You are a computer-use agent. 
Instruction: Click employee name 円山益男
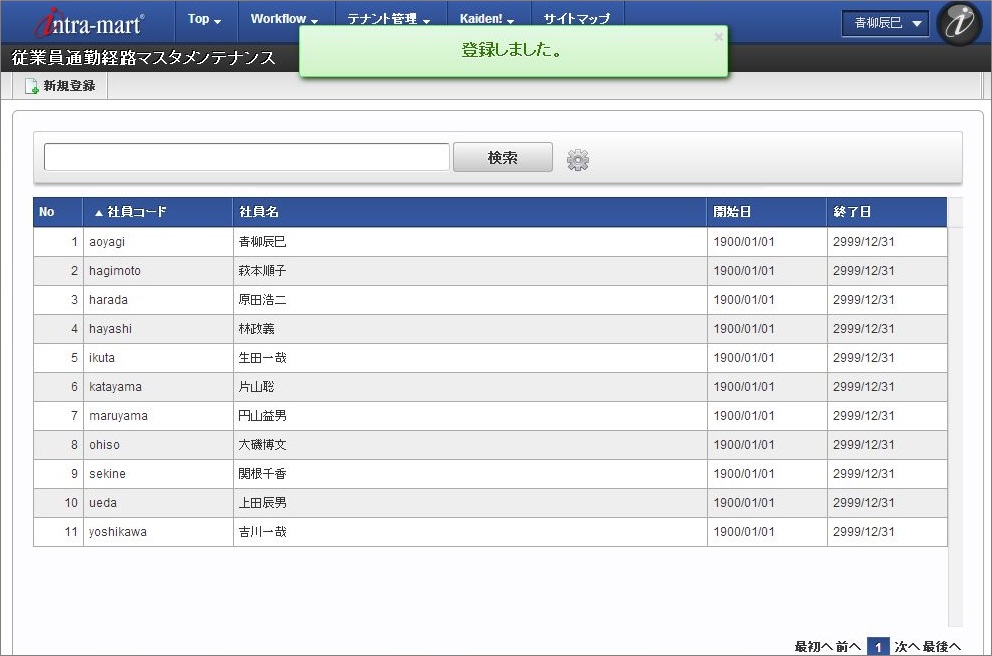[263, 416]
